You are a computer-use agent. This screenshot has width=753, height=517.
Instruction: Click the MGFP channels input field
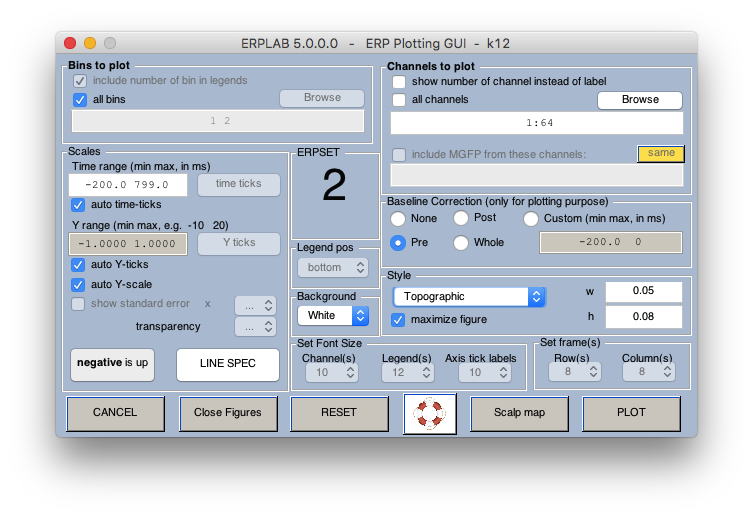[x=537, y=176]
